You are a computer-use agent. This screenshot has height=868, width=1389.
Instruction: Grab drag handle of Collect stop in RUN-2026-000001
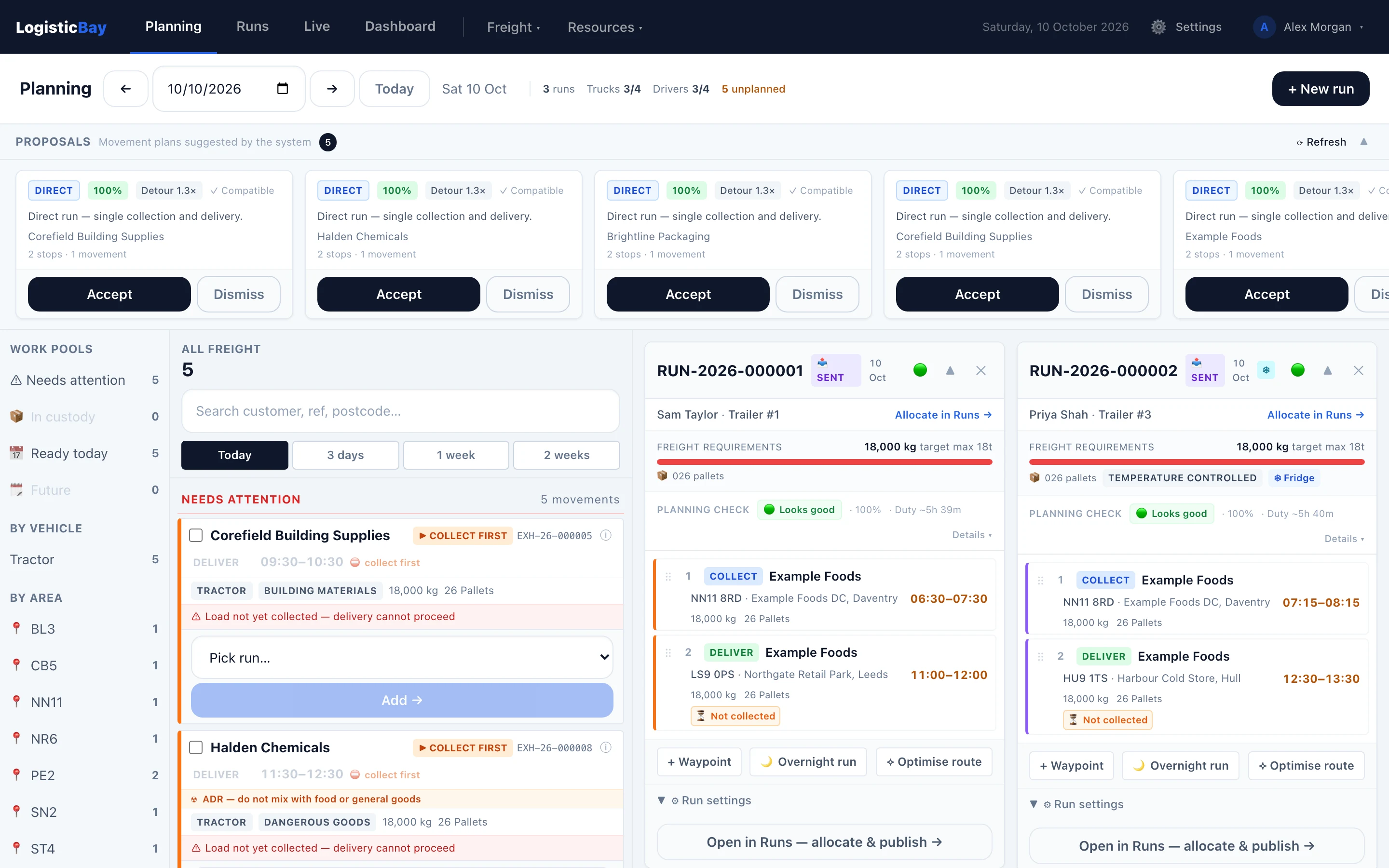[x=668, y=576]
